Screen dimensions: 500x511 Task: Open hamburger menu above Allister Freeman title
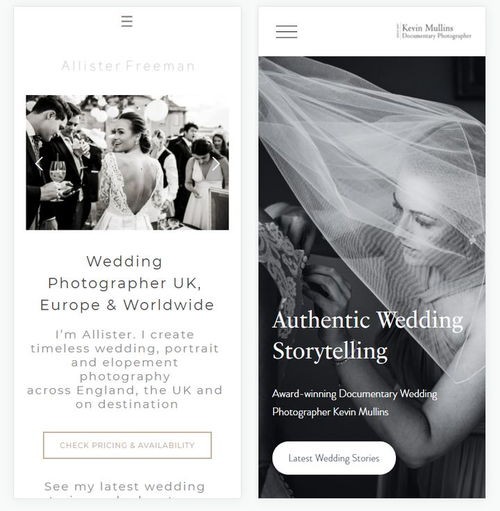click(x=127, y=21)
